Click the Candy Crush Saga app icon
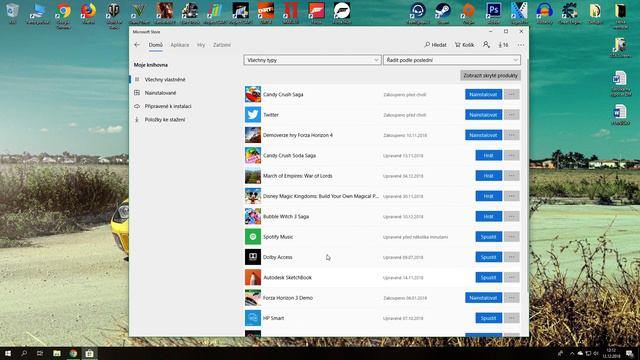The height and width of the screenshot is (360, 640). 253,94
